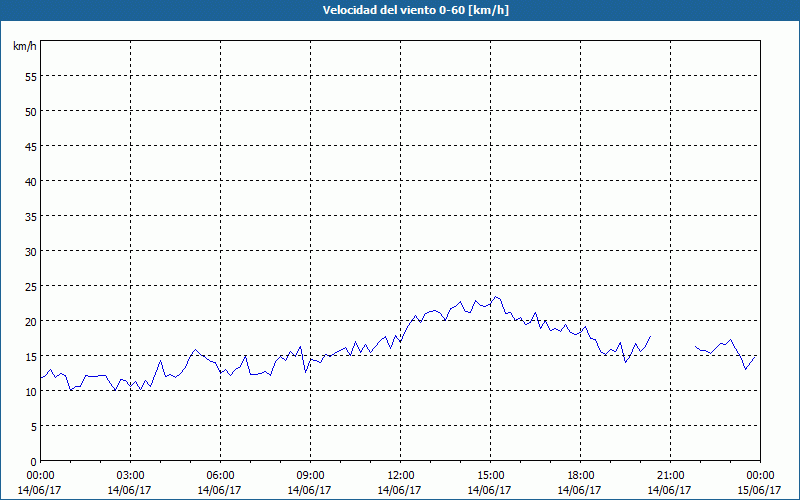Click the y-axis value 50
800x500 pixels.
click(x=31, y=113)
